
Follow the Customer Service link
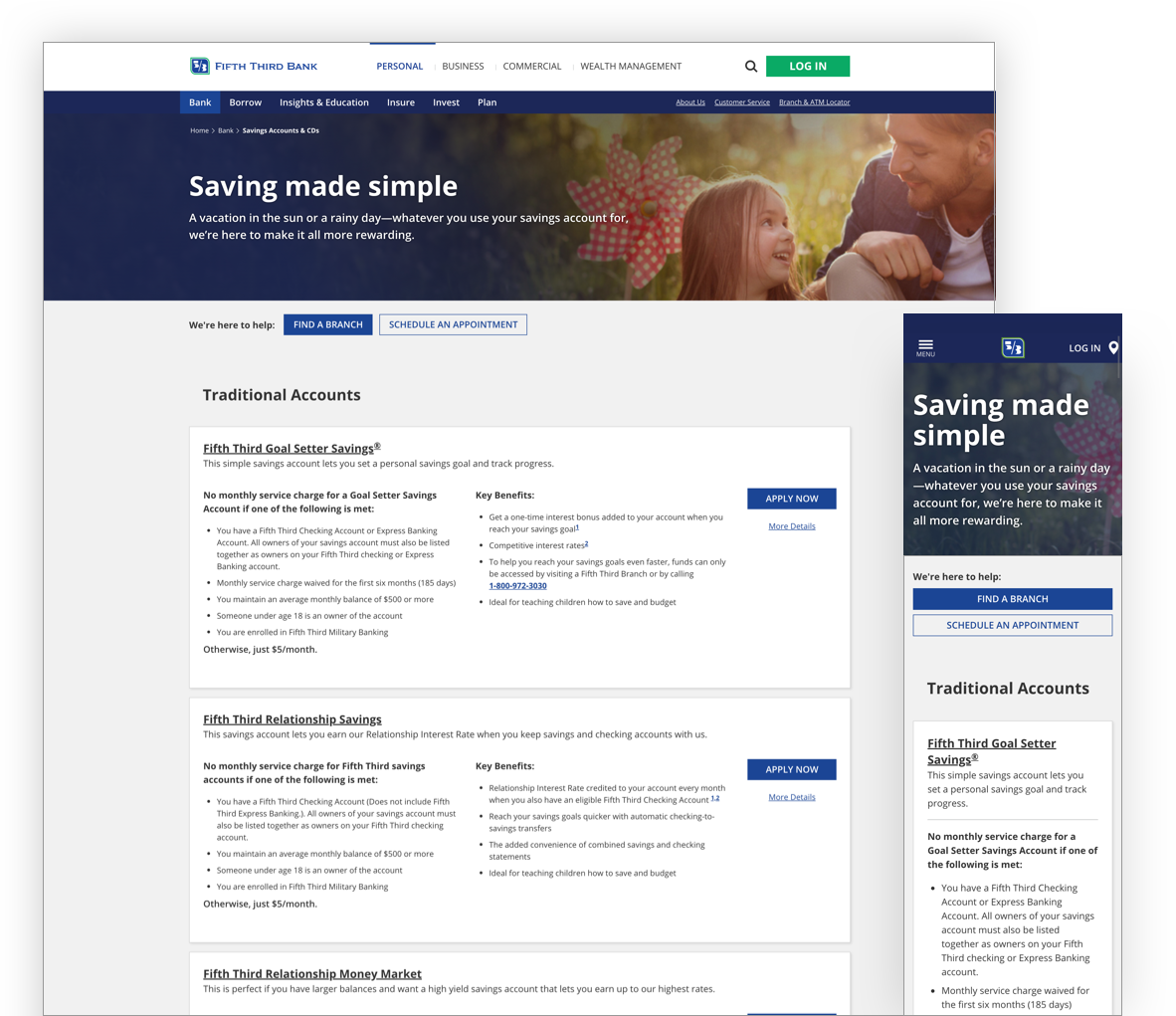click(742, 102)
